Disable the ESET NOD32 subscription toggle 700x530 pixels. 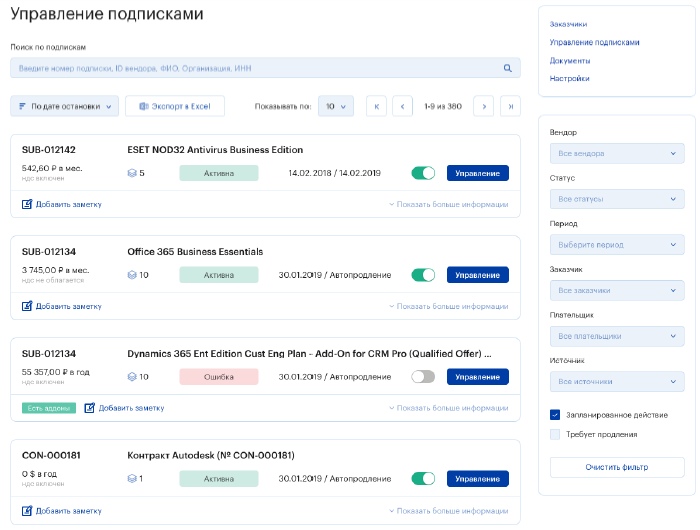tap(423, 173)
